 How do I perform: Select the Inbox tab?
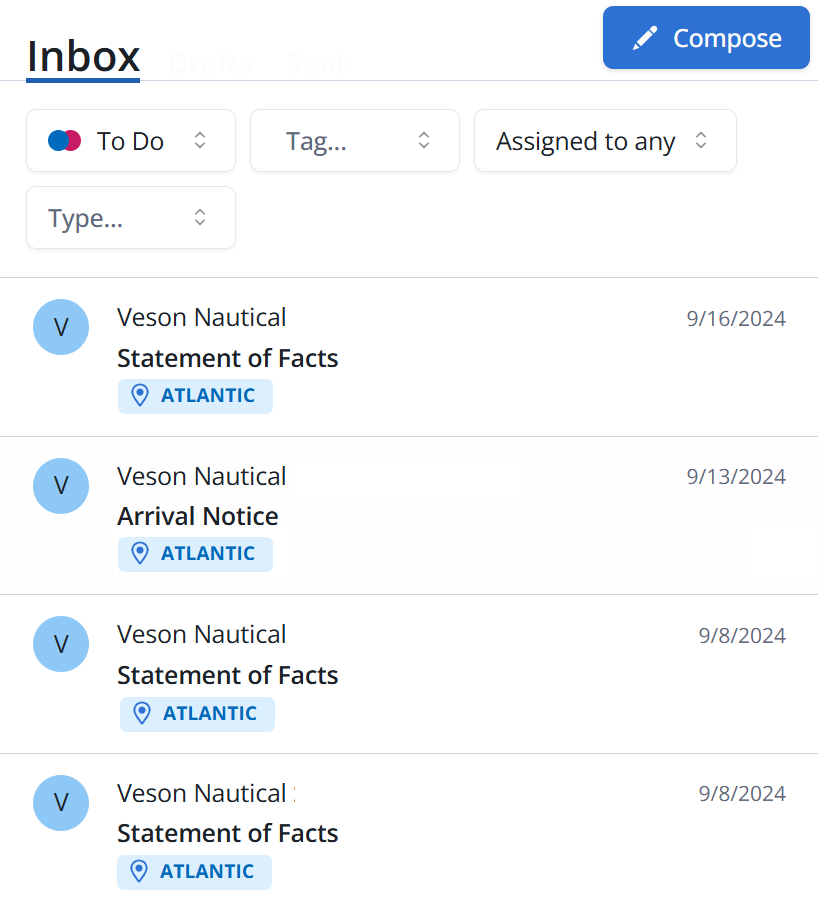(83, 57)
